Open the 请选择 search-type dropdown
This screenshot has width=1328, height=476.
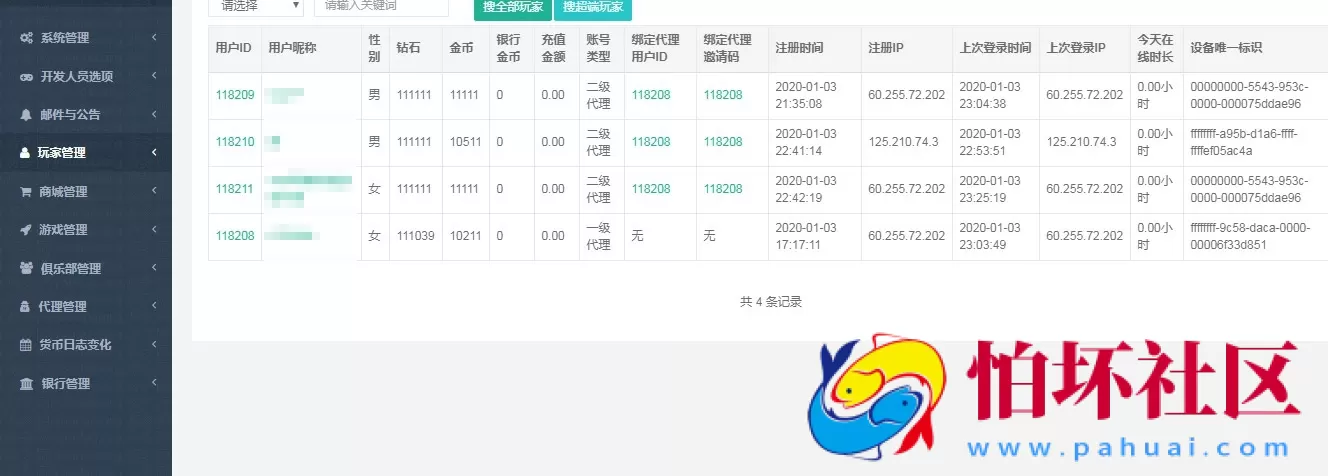pyautogui.click(x=256, y=6)
